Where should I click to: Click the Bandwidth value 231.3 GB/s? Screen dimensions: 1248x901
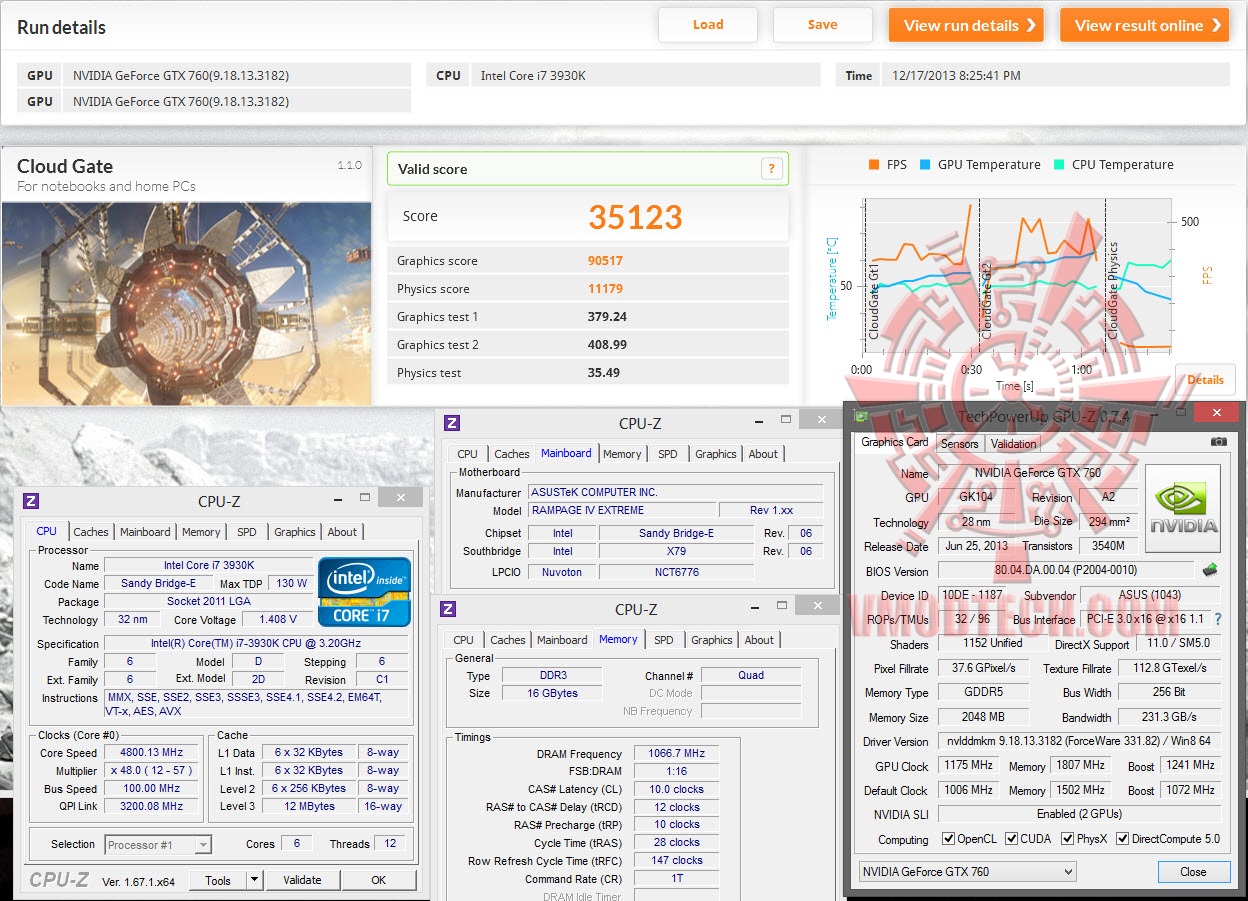click(1169, 717)
